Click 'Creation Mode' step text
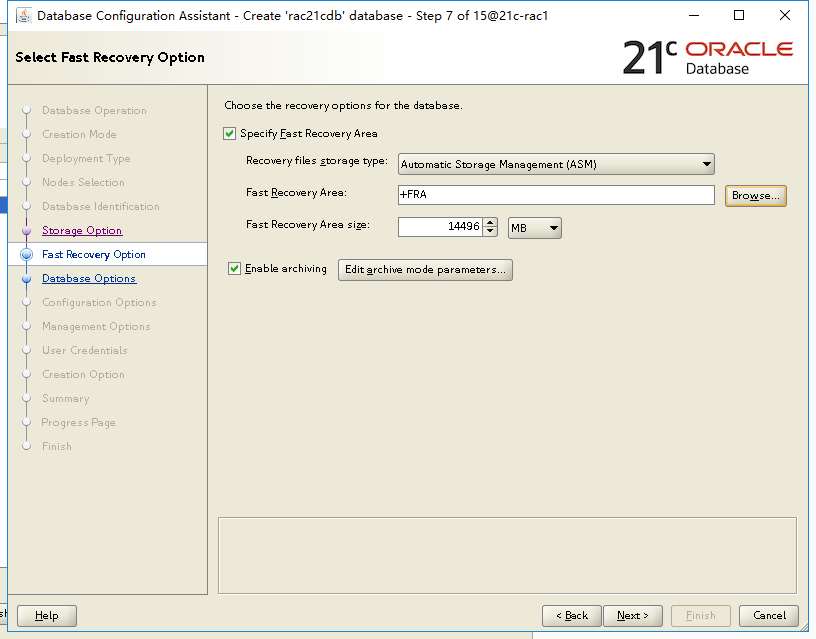Image resolution: width=816 pixels, height=639 pixels. point(79,134)
